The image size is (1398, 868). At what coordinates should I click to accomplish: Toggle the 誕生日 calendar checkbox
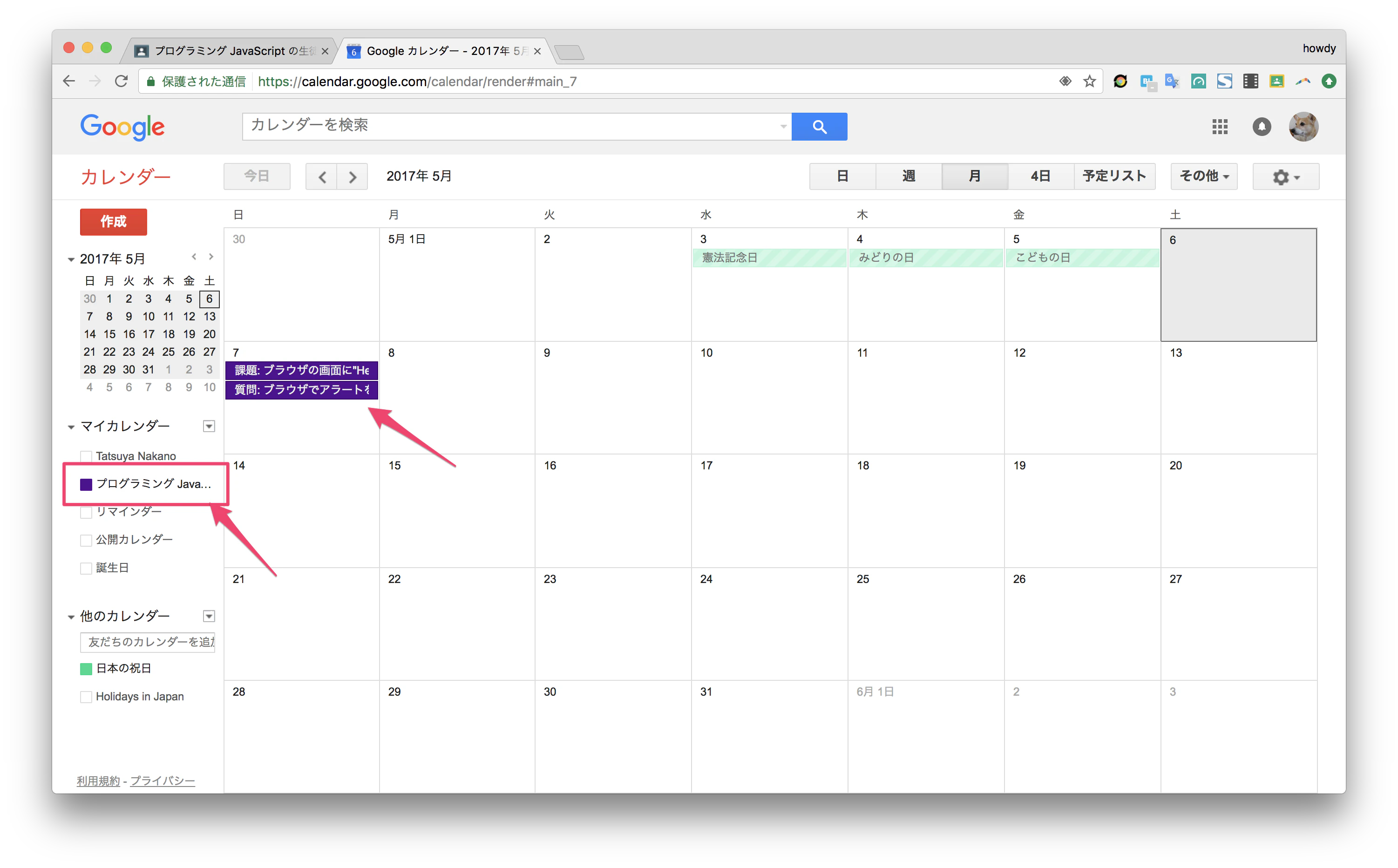click(86, 568)
